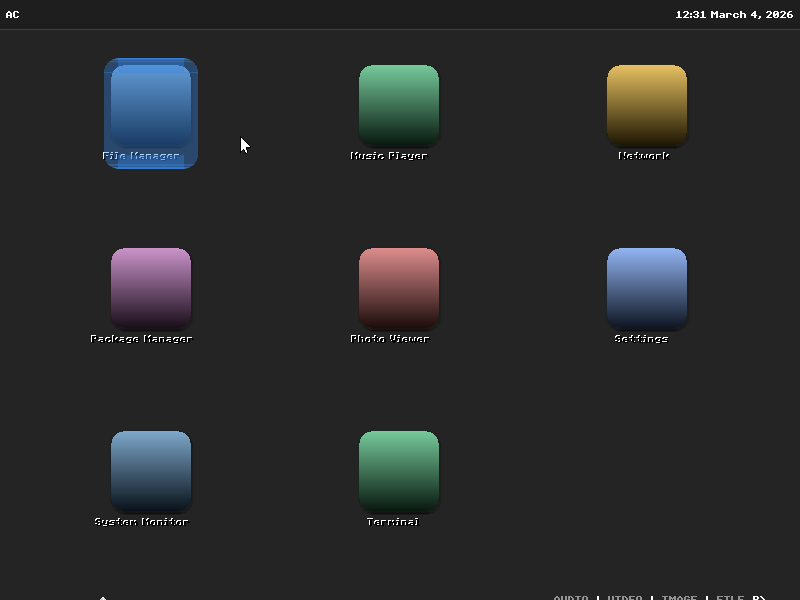Open the System Monitor app
800x600 pixels.
point(150,470)
